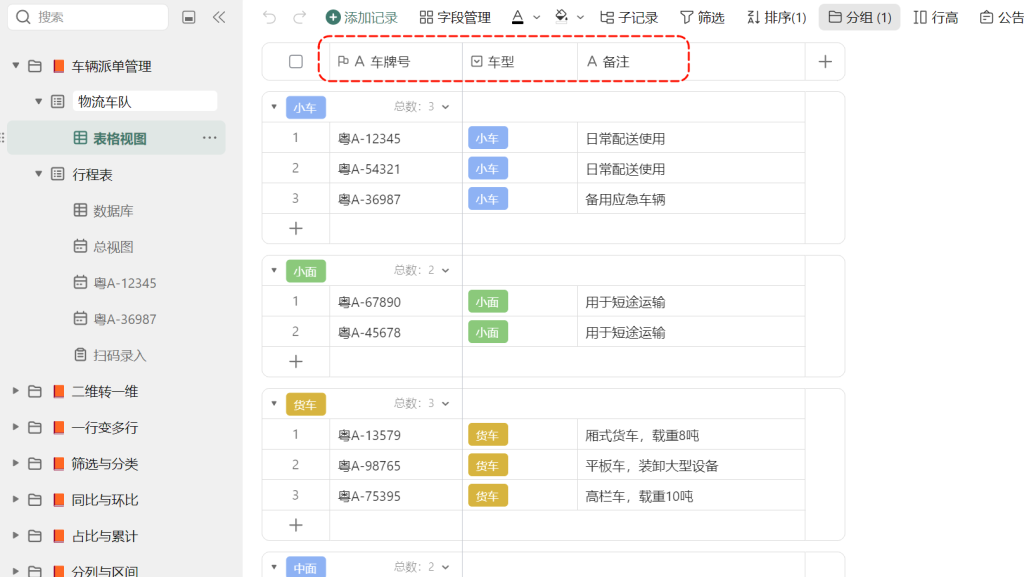This screenshot has width=1024, height=577.
Task: Click note 备用应急车辆
Action: (625, 199)
